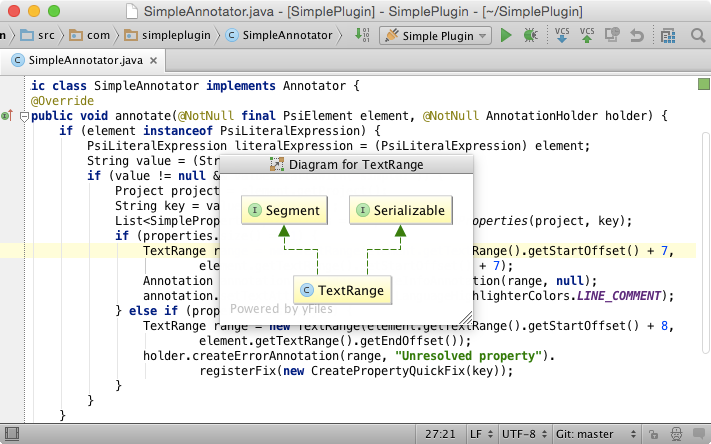Open the LF line separator selector
Screen dimensions: 711x444
481,434
